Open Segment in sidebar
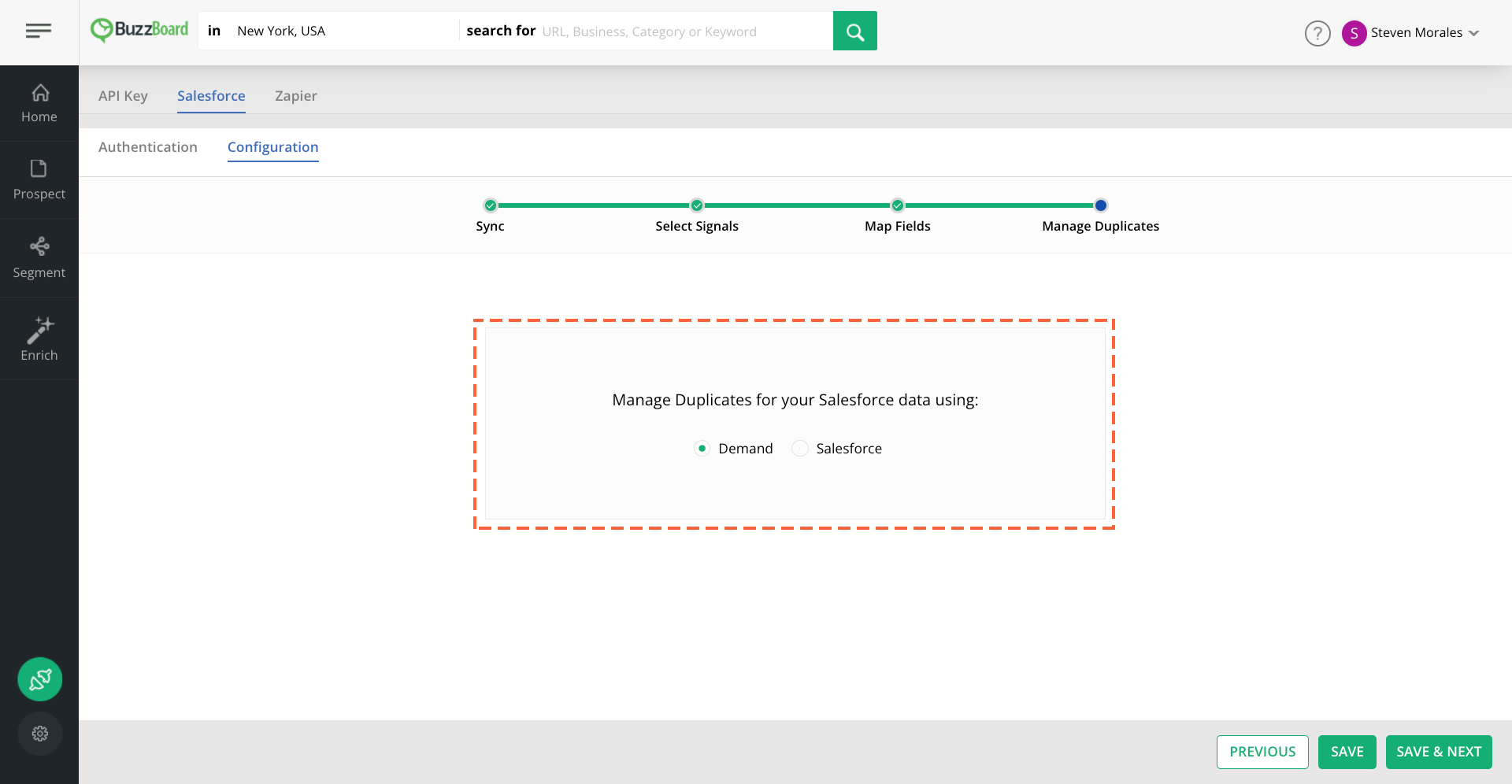 point(39,258)
